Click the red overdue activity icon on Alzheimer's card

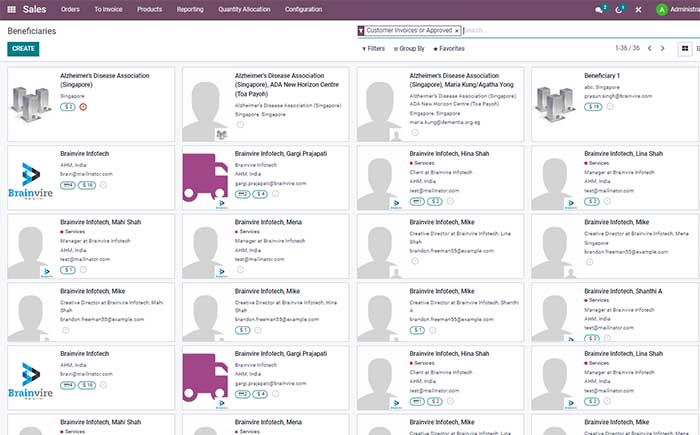point(83,107)
